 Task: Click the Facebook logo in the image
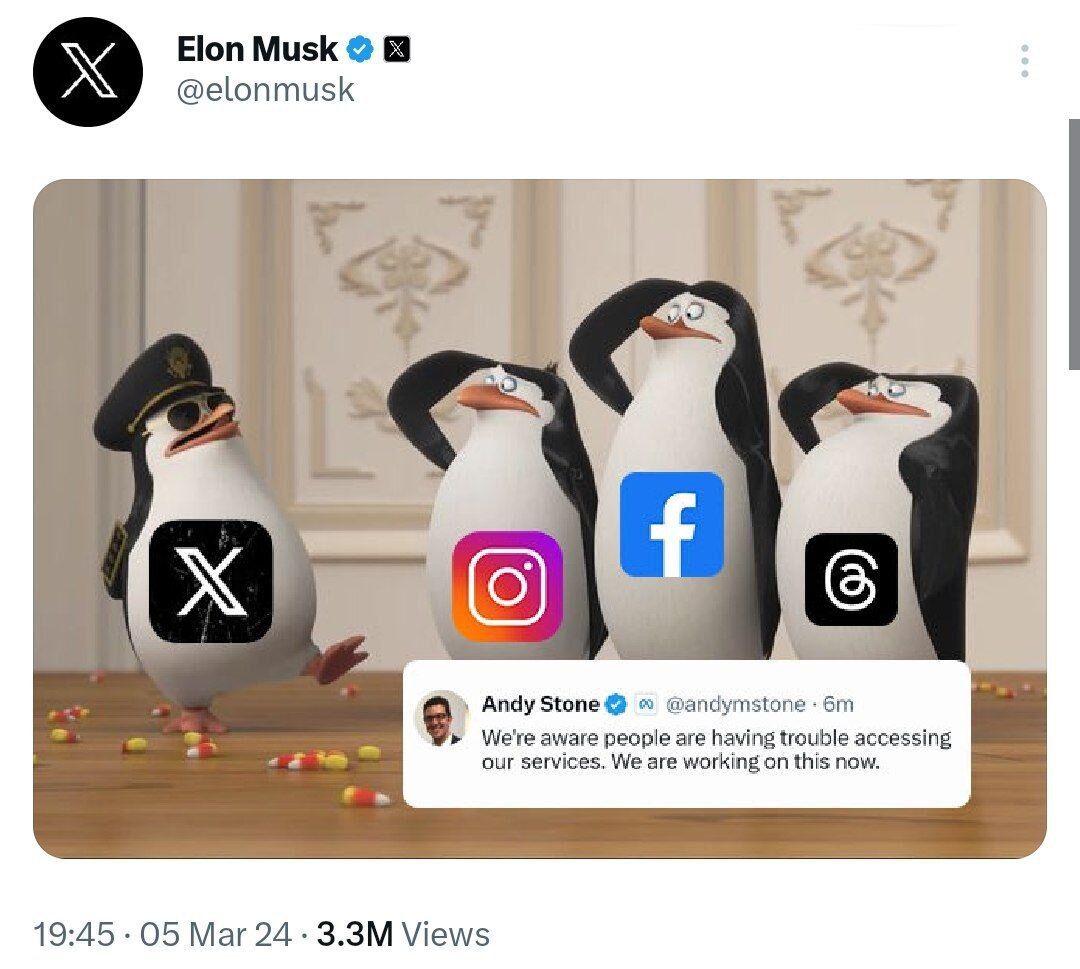[x=671, y=524]
